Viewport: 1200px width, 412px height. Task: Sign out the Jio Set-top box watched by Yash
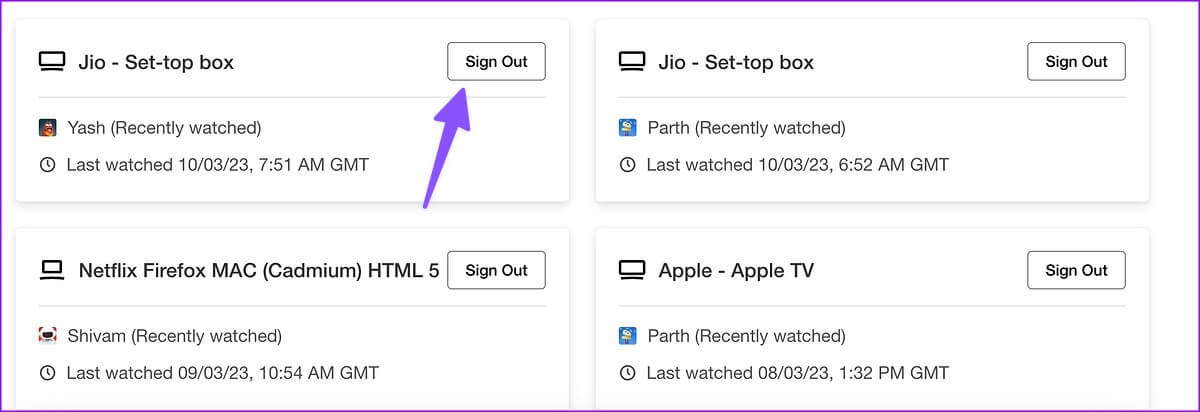click(x=496, y=61)
